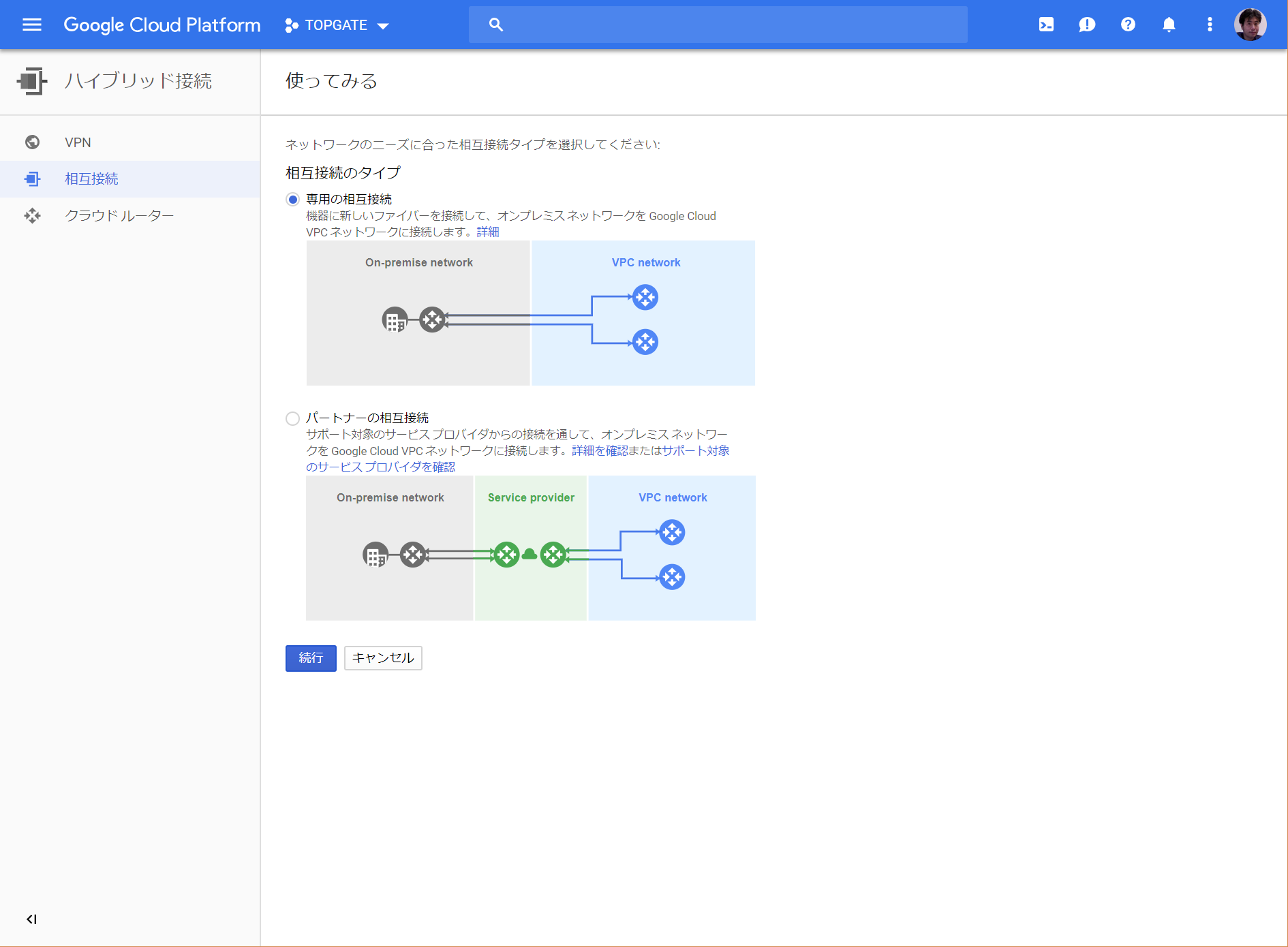
Task: View notifications bell icon
Action: coord(1169,25)
